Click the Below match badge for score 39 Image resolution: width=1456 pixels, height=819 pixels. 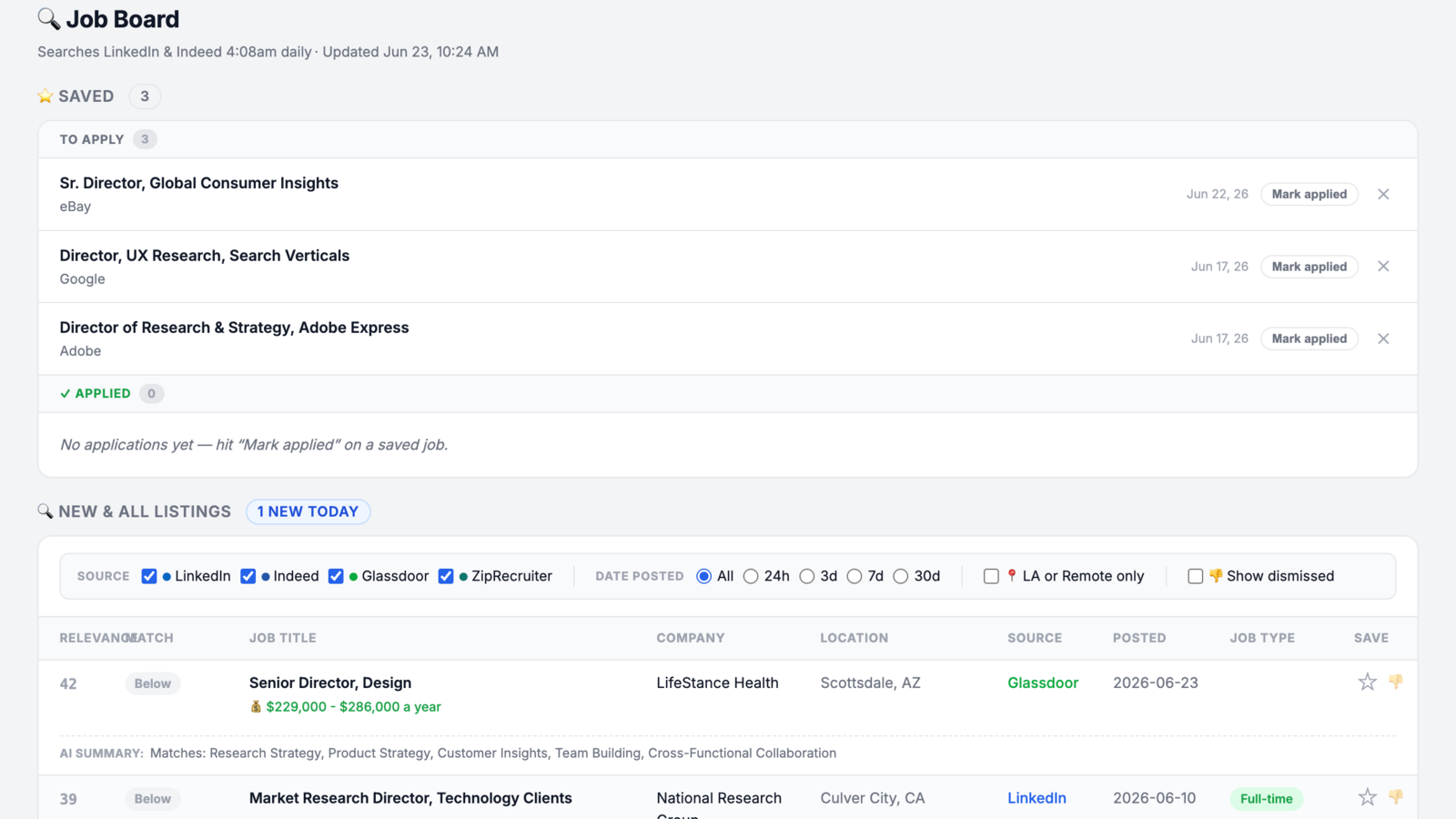[153, 799]
